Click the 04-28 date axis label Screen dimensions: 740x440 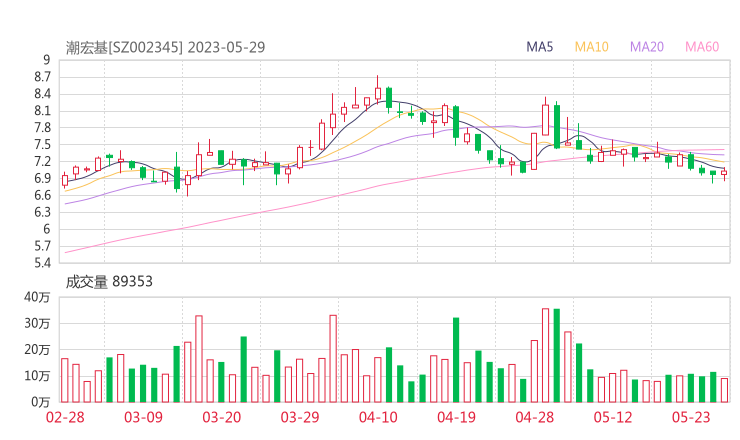[x=535, y=417]
